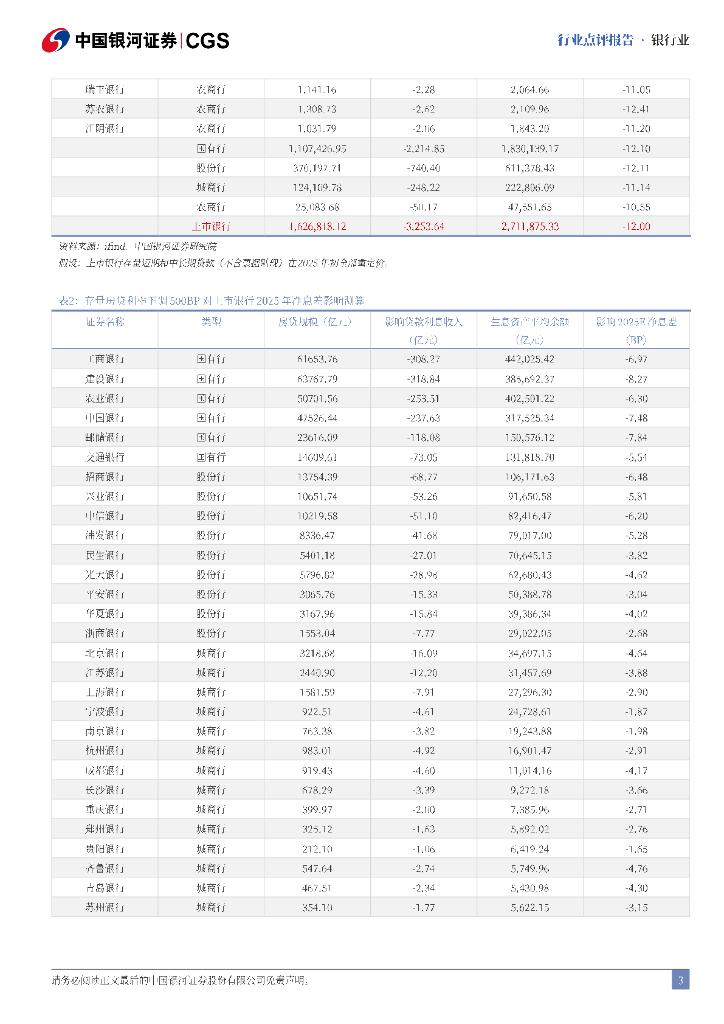This screenshot has width=724, height=1024.
Task: Click the '1,308.73' cell
Action: point(317,109)
